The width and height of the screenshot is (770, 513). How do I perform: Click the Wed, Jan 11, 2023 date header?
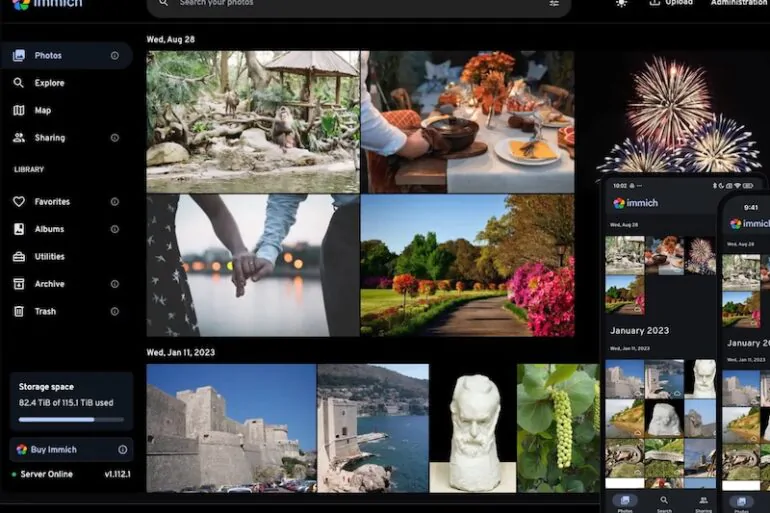(x=181, y=352)
